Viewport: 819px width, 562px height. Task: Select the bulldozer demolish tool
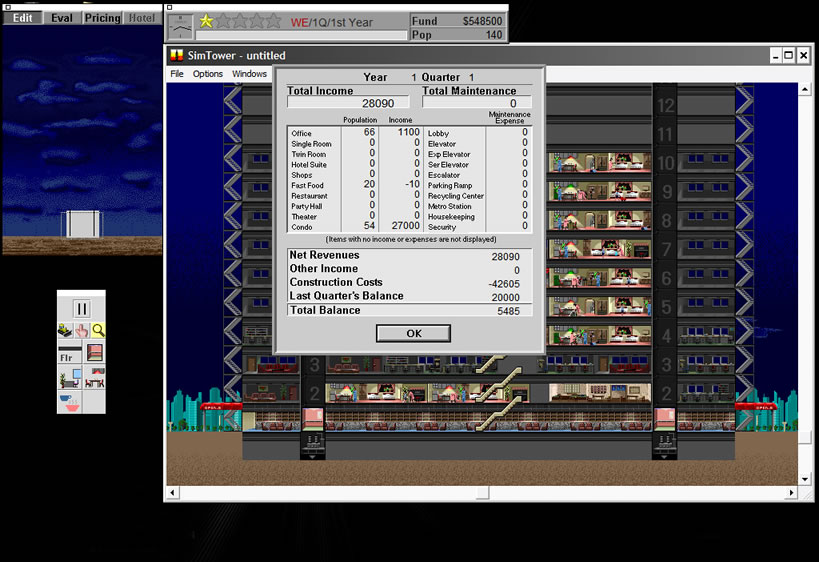point(66,330)
